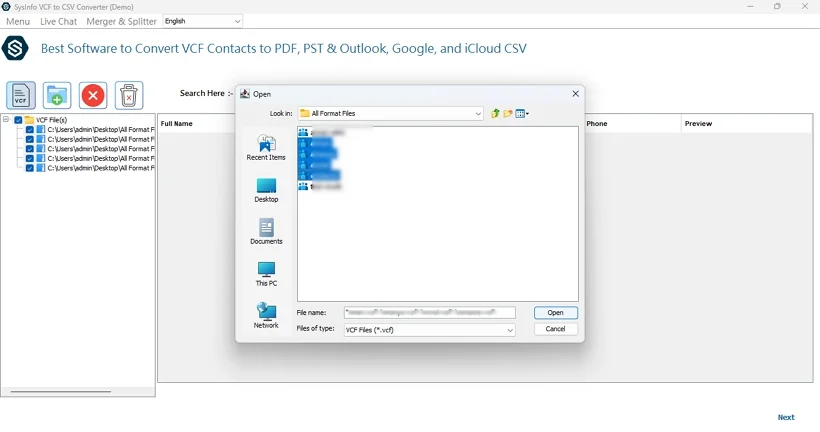Click the VCF File(s) tree label
Image resolution: width=820 pixels, height=432 pixels.
tap(51, 120)
